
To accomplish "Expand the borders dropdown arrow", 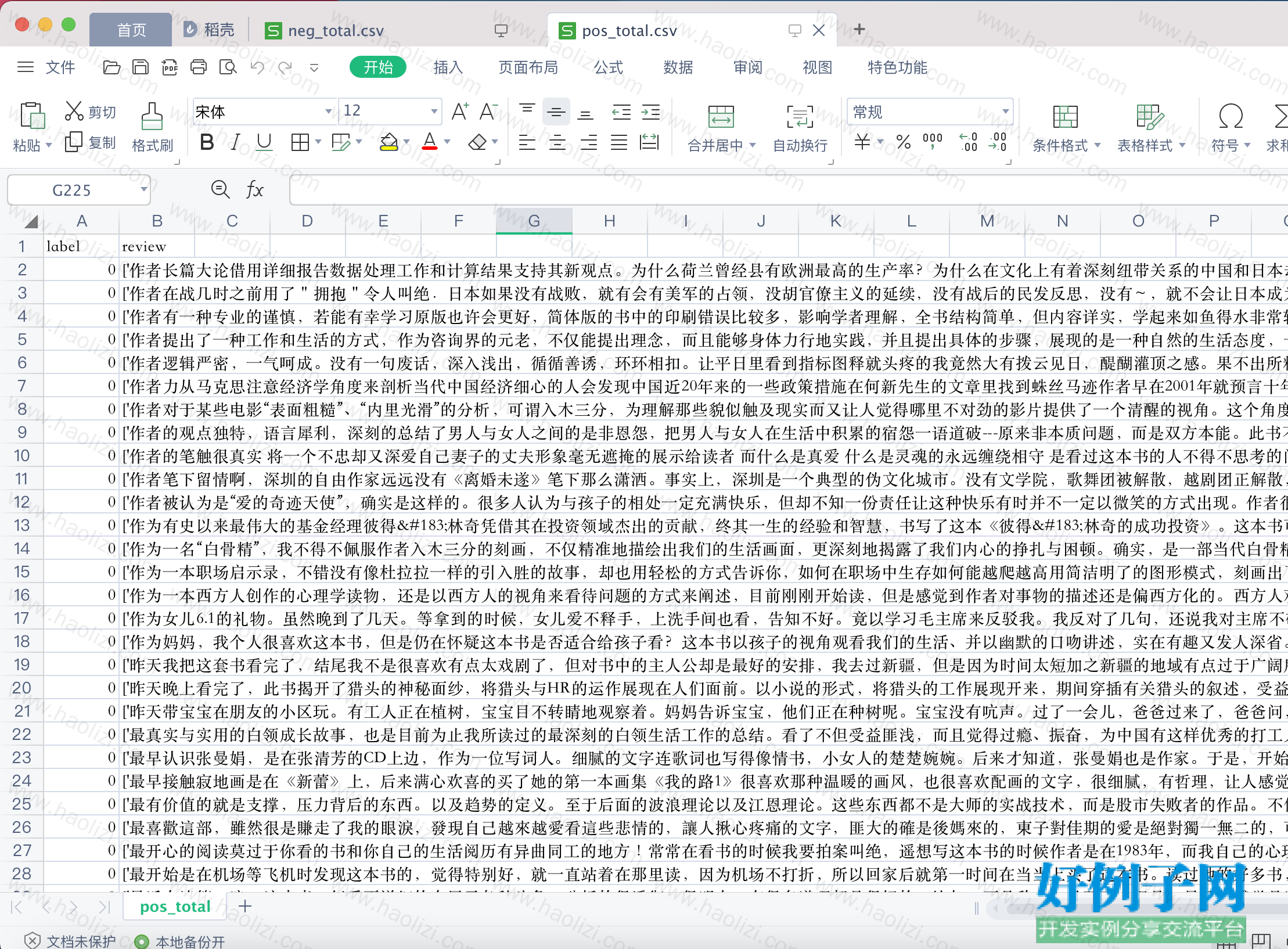I will point(318,142).
